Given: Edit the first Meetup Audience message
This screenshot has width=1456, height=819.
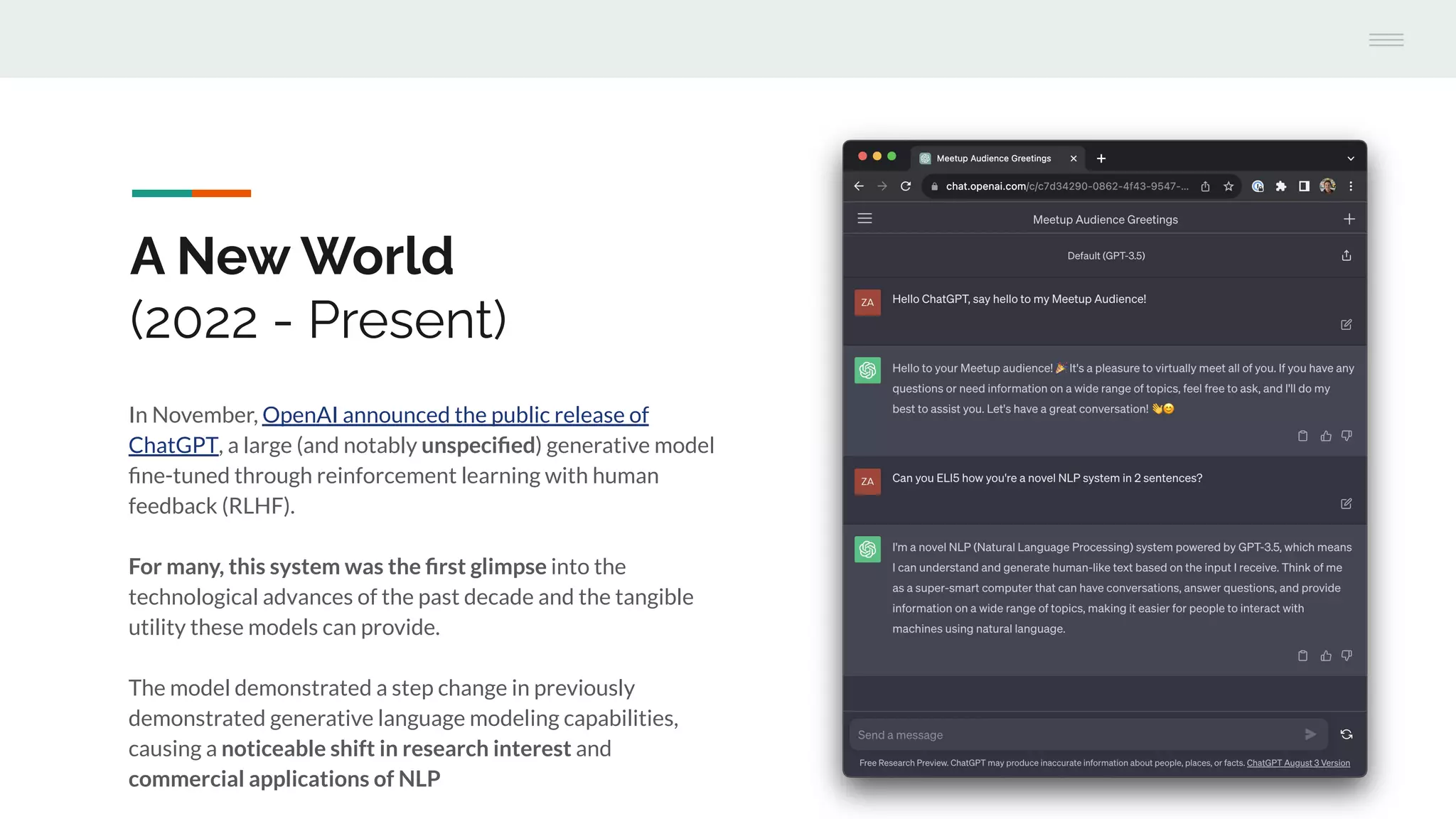Looking at the screenshot, I should [1346, 325].
